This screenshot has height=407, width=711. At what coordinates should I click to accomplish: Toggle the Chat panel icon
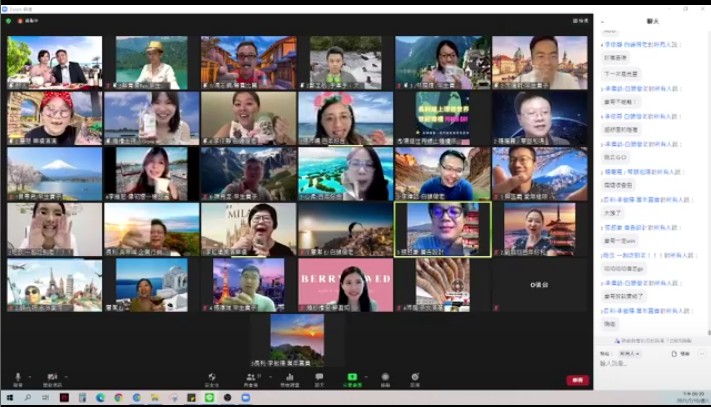(x=319, y=380)
